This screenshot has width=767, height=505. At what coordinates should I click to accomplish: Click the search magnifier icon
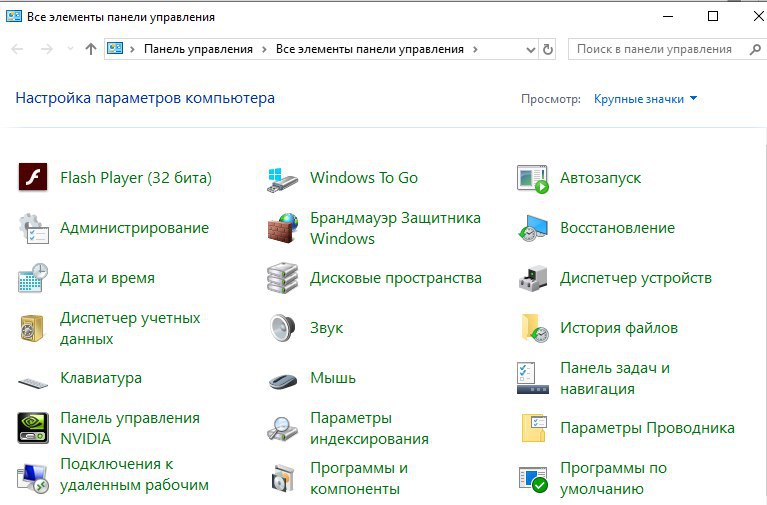tap(755, 49)
